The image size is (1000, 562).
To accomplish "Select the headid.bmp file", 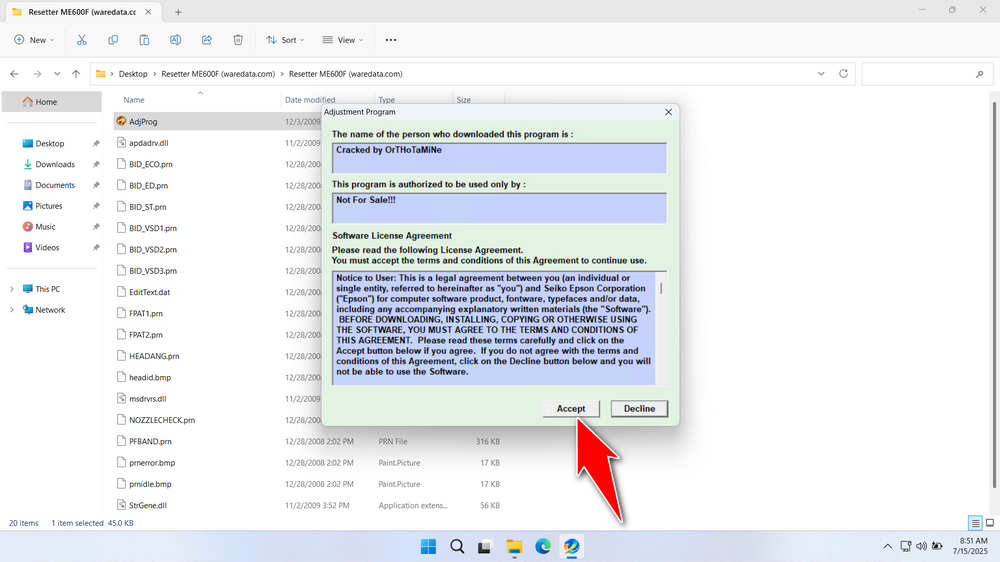I will click(150, 378).
